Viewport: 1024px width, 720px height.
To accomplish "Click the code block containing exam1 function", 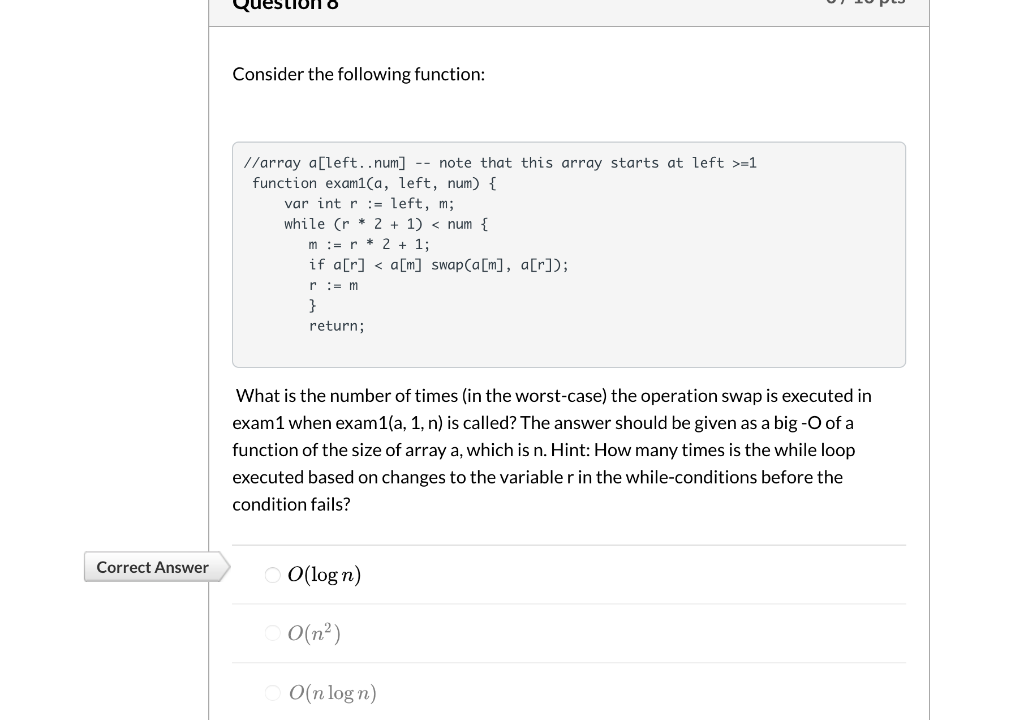I will [569, 253].
